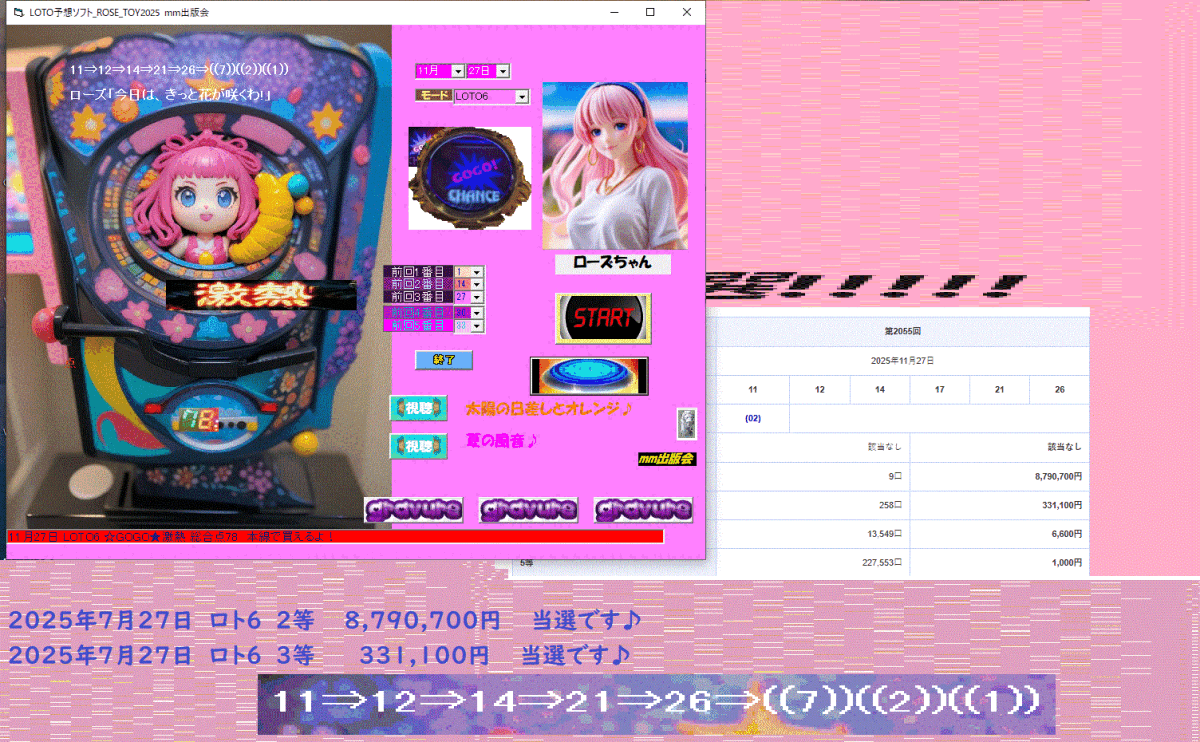Click the 9口 winners cell
Viewport: 1200px width, 742px height.
point(813,477)
